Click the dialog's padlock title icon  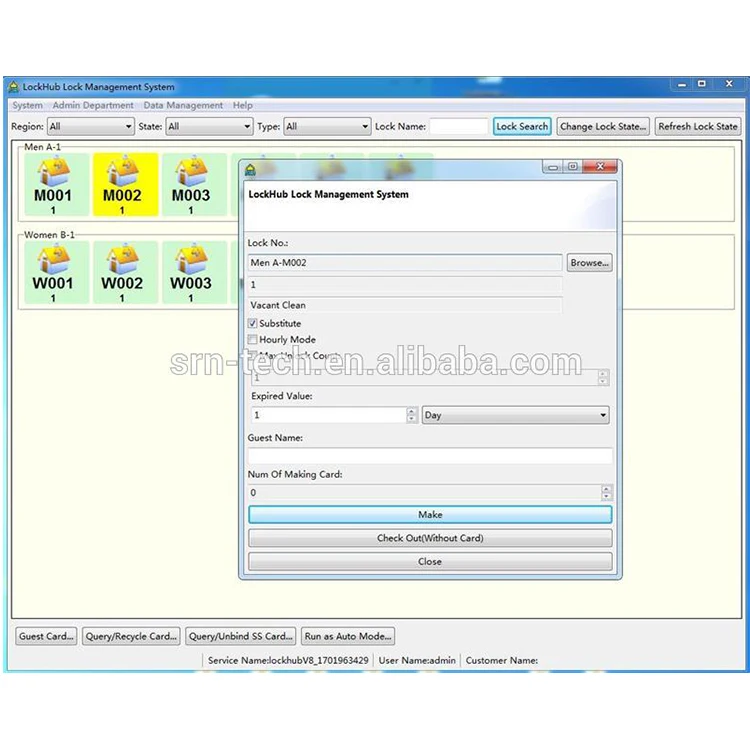[250, 168]
